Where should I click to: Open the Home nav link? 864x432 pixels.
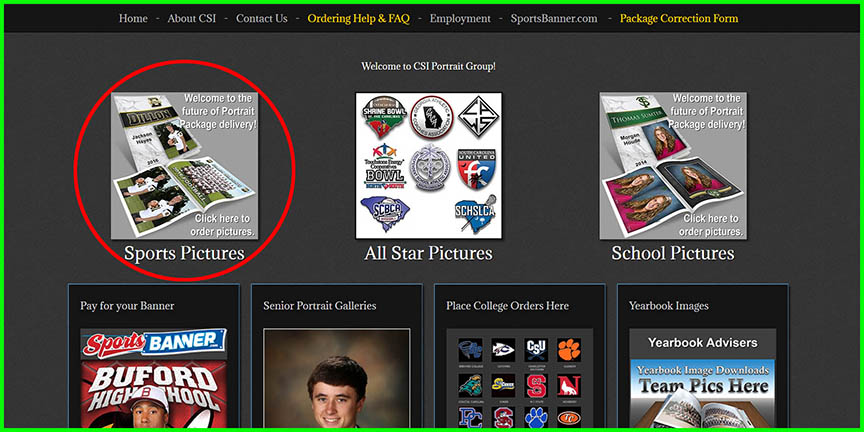(133, 18)
